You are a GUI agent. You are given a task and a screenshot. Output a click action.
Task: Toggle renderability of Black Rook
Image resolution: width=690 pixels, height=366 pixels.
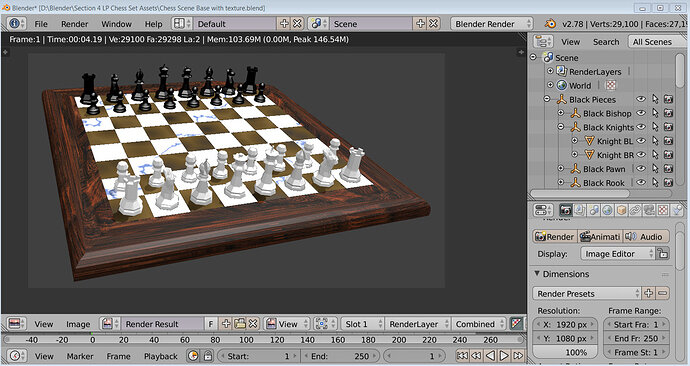668,183
